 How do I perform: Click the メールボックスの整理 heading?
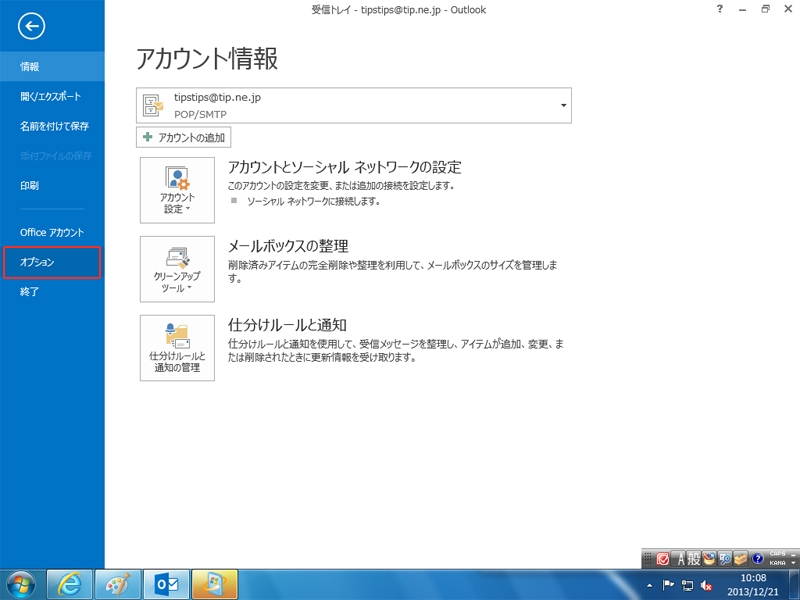click(288, 246)
